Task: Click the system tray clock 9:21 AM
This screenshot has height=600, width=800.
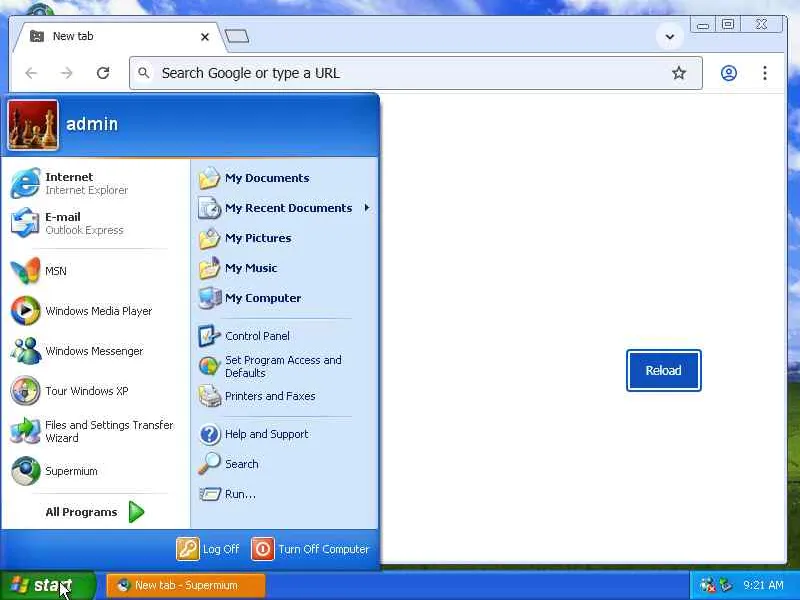Action: pos(763,585)
